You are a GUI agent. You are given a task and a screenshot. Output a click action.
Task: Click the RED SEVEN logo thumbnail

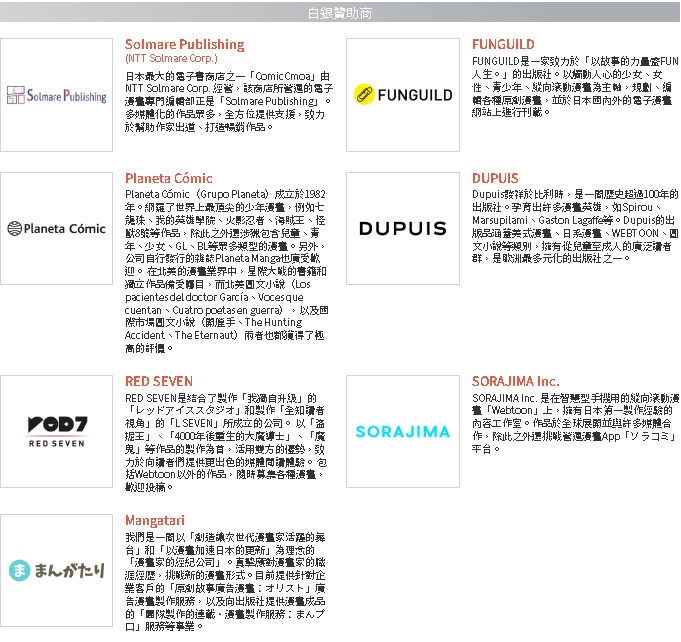pos(56,431)
